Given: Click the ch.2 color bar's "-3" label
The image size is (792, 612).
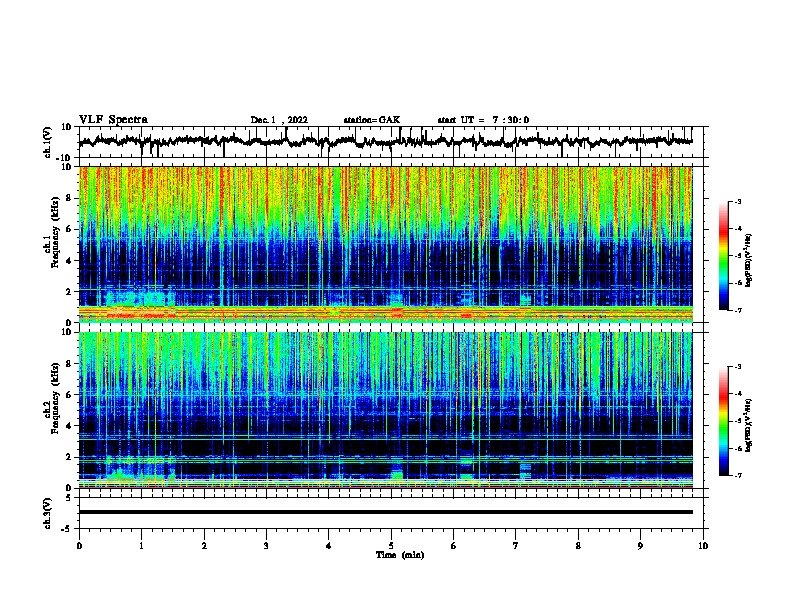Looking at the screenshot, I should (x=738, y=367).
